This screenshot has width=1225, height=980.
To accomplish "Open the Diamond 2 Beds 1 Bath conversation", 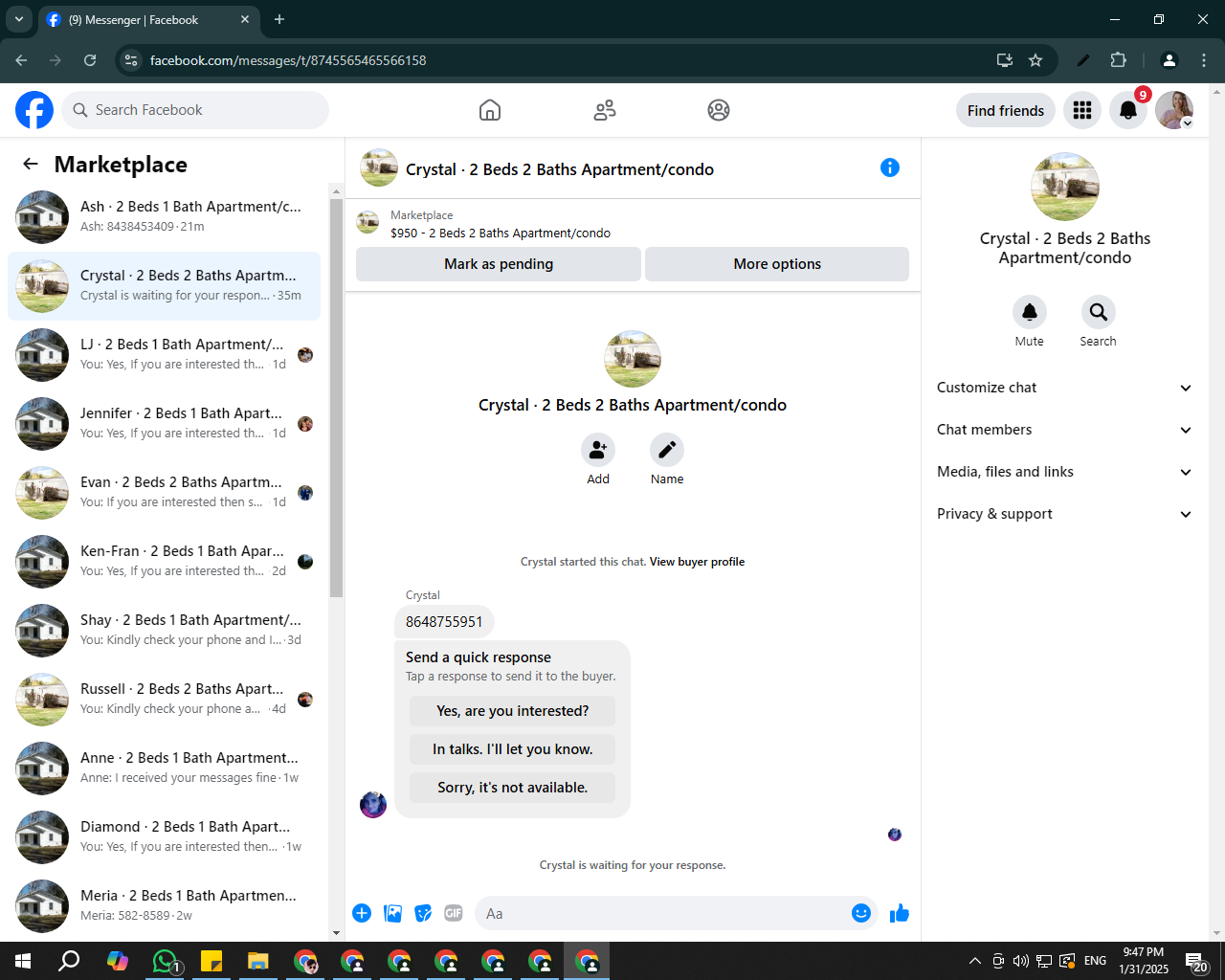I will point(165,837).
